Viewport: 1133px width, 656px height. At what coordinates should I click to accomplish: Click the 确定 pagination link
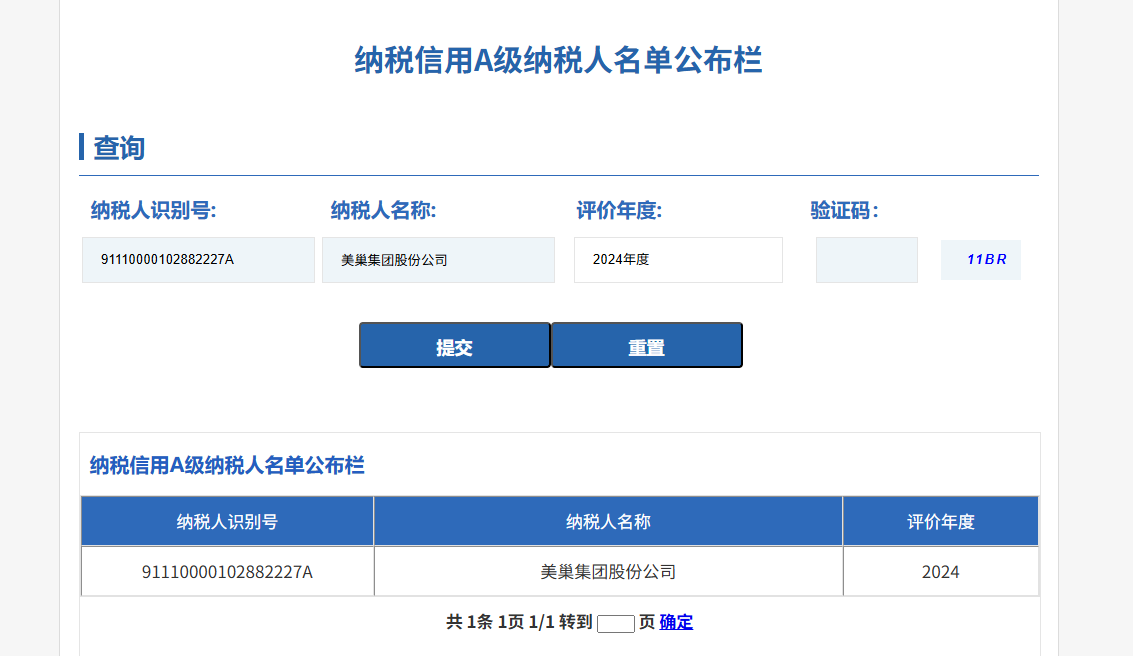pos(676,622)
